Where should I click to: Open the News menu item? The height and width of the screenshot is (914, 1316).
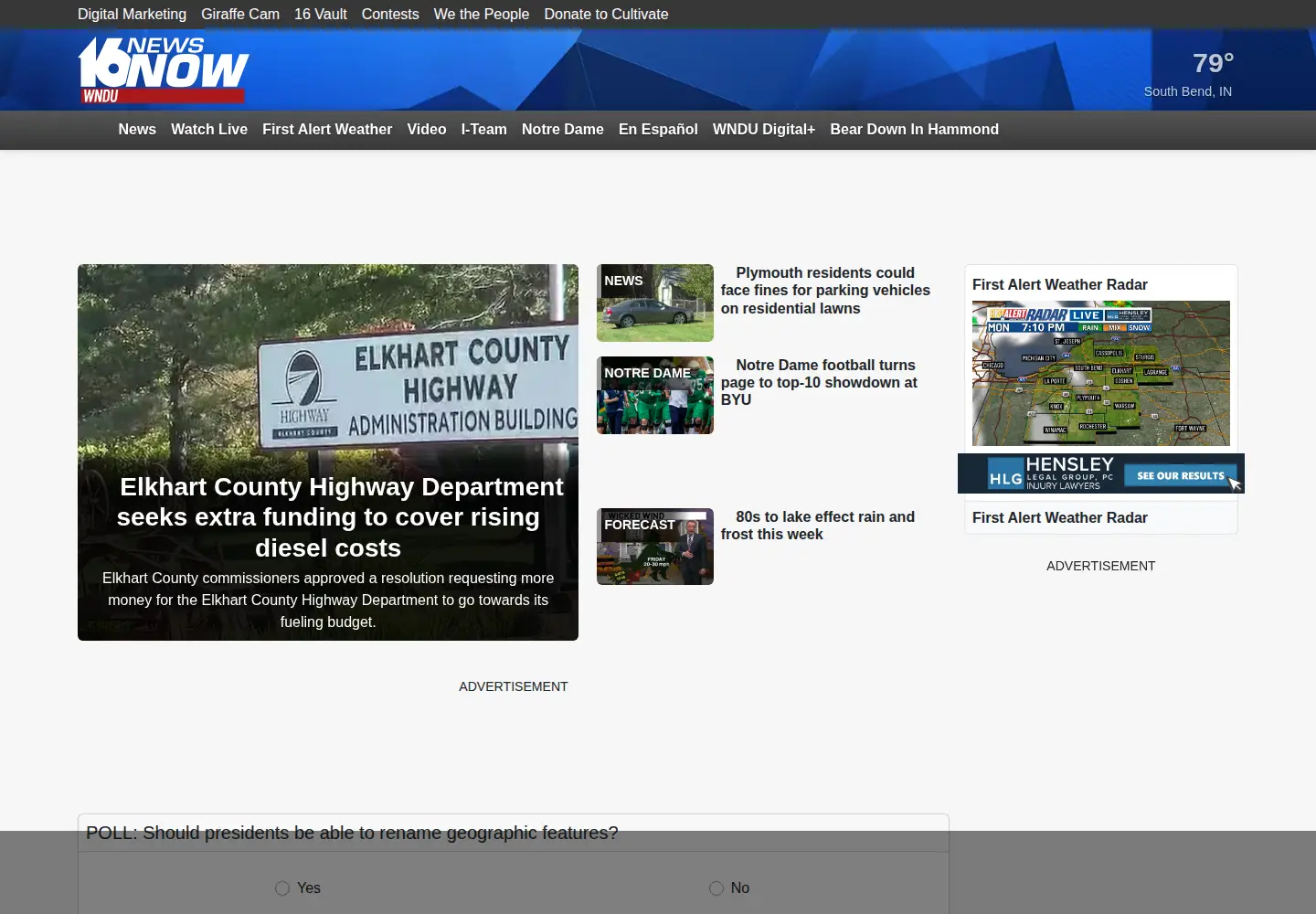click(137, 130)
